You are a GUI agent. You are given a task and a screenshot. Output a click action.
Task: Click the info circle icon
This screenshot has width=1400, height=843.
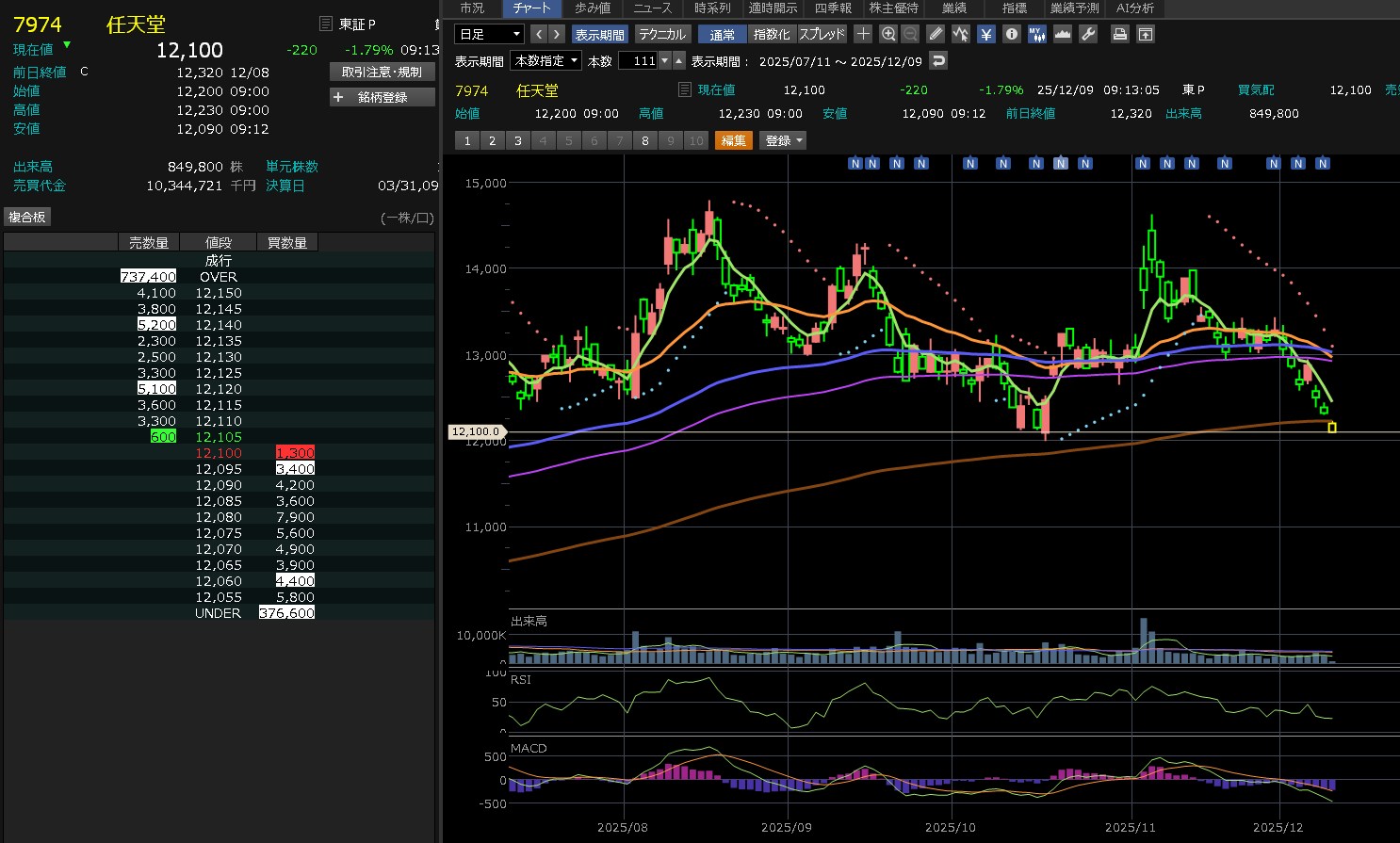[1011, 34]
